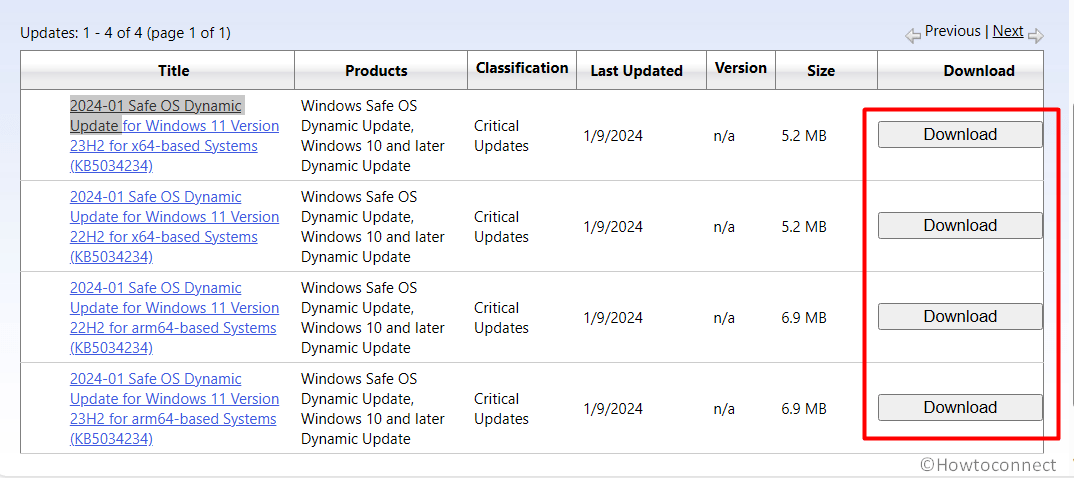
Task: Download the 23H2 arm64-based update
Action: coord(960,407)
